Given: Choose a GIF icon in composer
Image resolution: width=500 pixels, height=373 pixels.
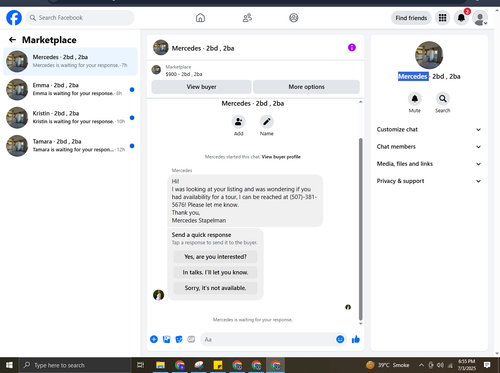Looking at the screenshot, I should pos(191,339).
